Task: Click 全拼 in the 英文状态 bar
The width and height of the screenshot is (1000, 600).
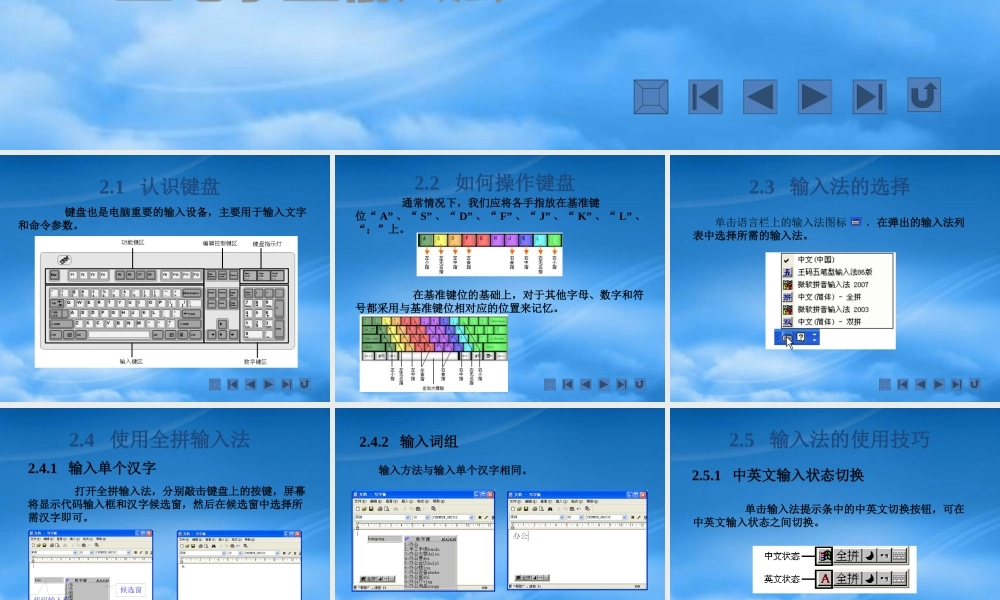Action: pyautogui.click(x=848, y=579)
